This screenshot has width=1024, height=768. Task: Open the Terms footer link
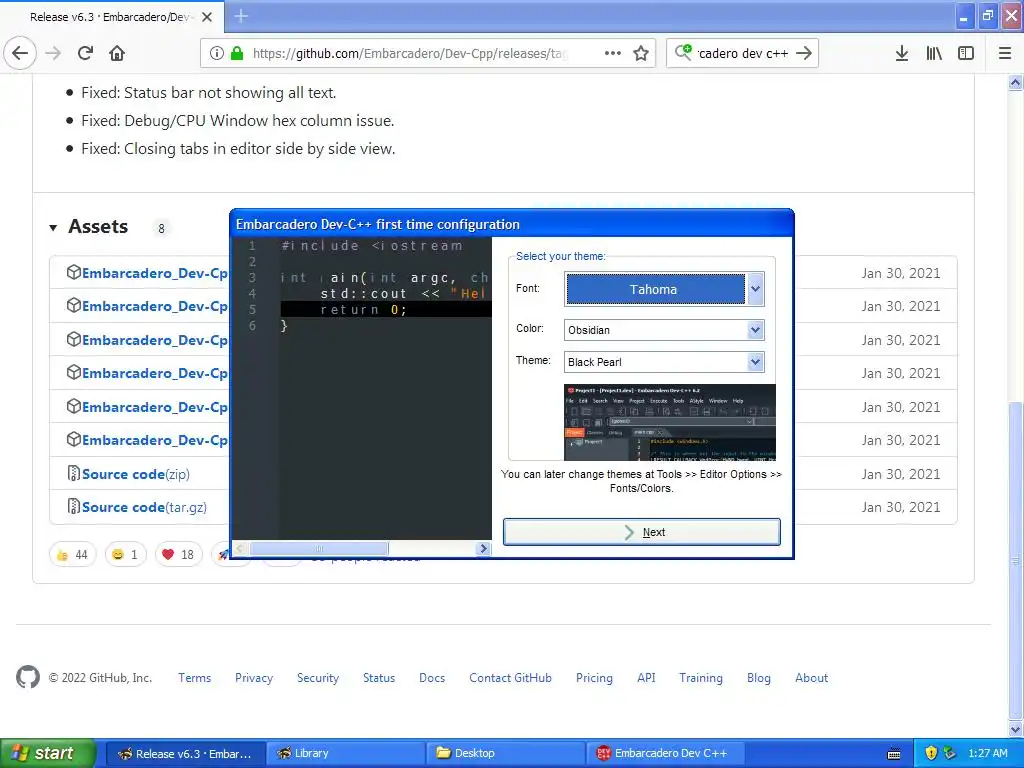195,678
